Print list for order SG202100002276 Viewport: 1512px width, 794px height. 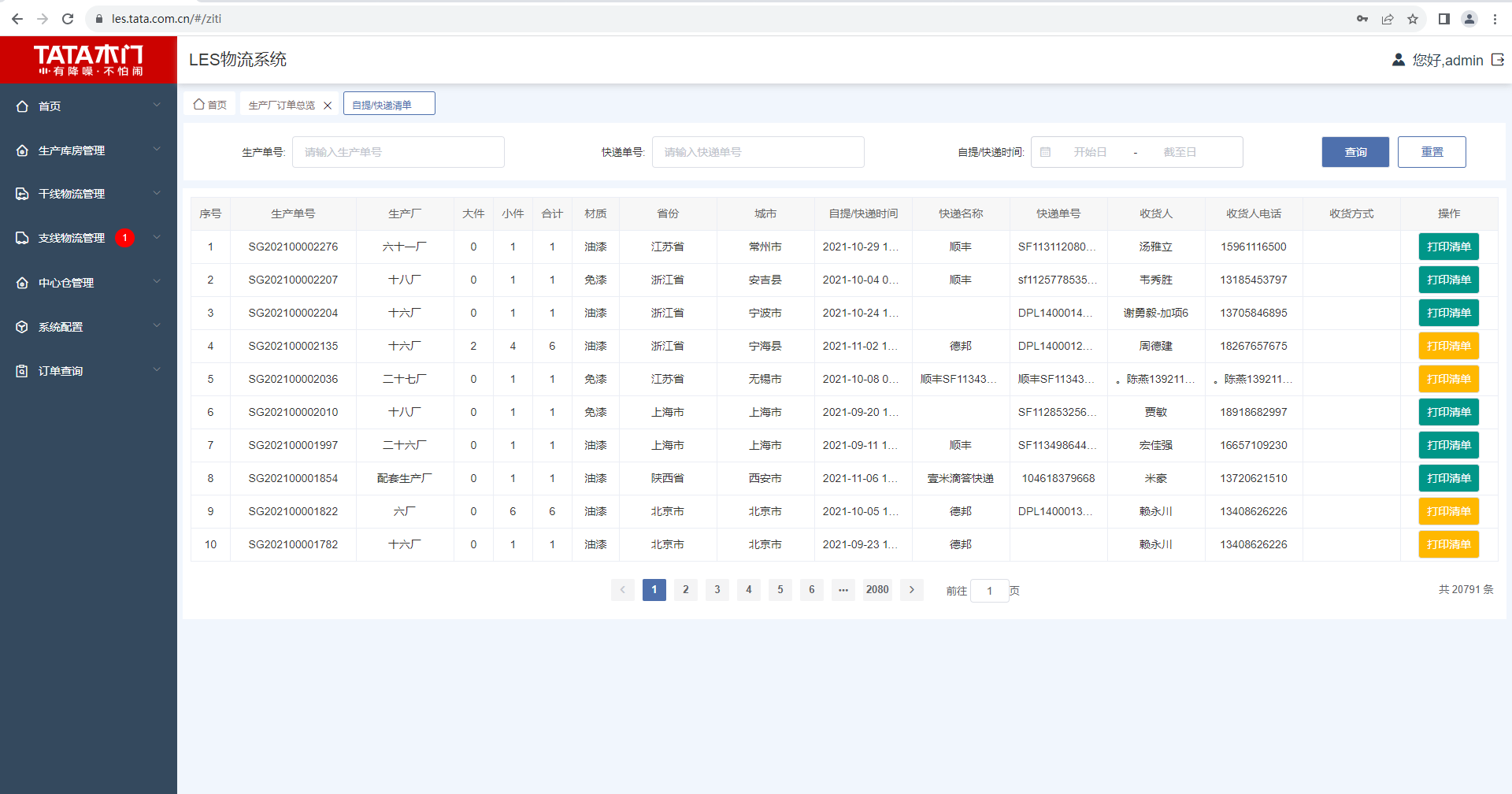click(1449, 247)
